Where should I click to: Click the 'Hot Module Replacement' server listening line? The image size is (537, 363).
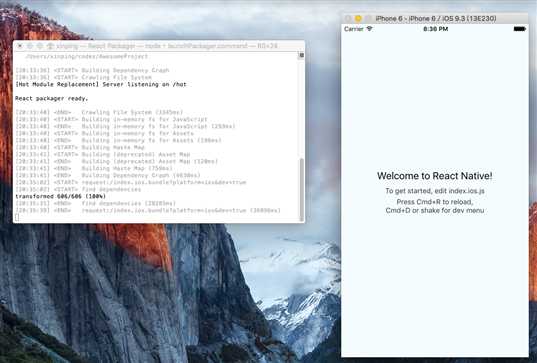click(x=101, y=84)
